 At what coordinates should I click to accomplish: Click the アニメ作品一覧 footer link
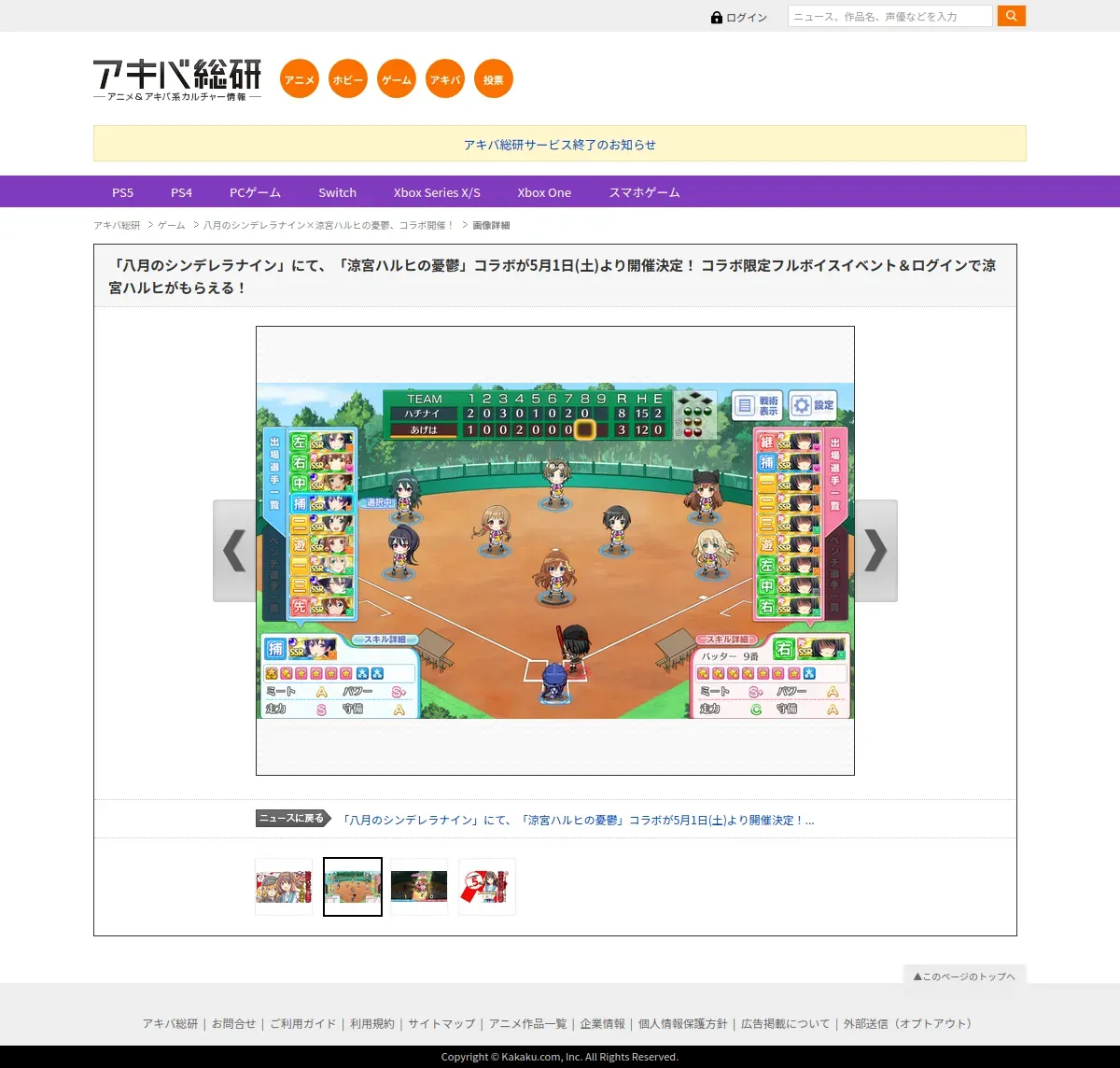click(x=527, y=1023)
